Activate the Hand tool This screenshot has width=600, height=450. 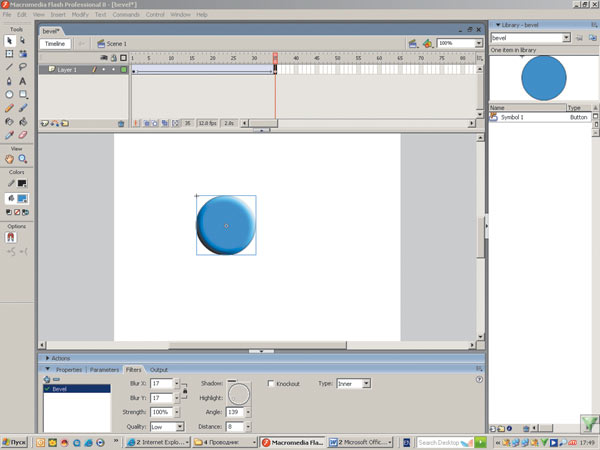[9, 158]
